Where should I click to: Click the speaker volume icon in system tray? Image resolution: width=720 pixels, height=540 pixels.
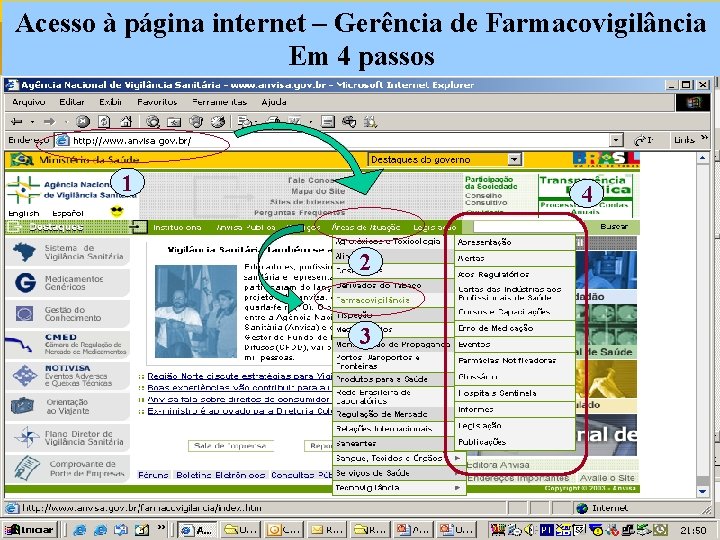[529, 530]
